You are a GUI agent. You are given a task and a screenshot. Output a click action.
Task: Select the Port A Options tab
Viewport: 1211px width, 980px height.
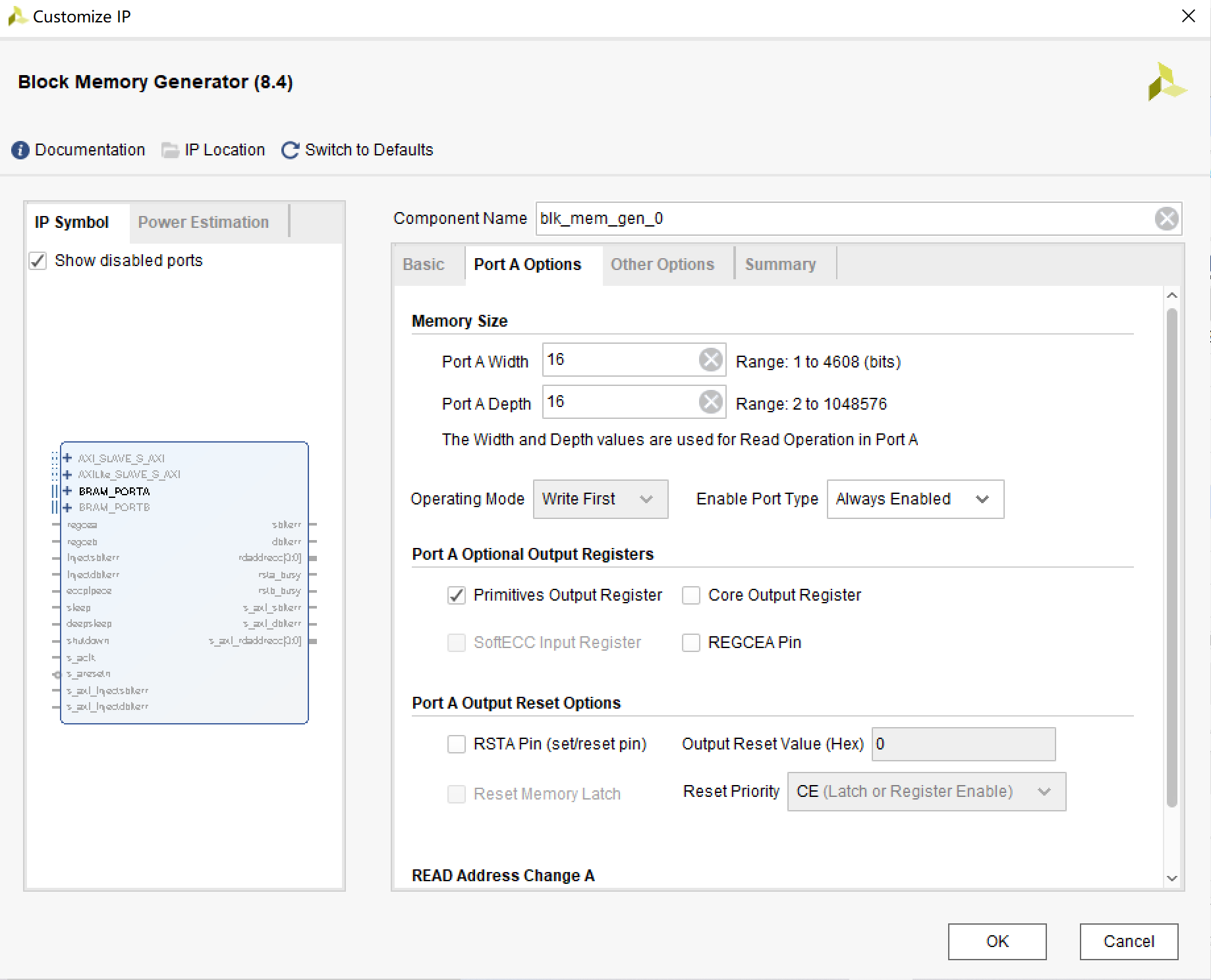(528, 265)
